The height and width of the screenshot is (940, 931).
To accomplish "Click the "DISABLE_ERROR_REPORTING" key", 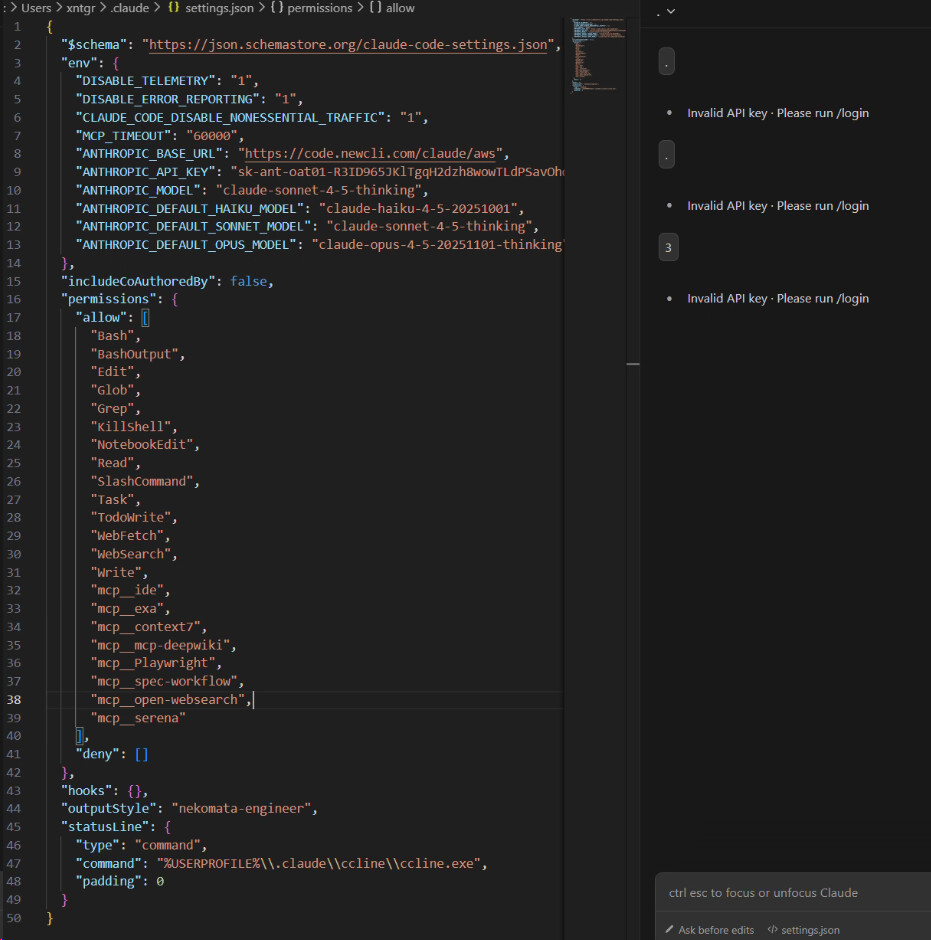I will [167, 99].
